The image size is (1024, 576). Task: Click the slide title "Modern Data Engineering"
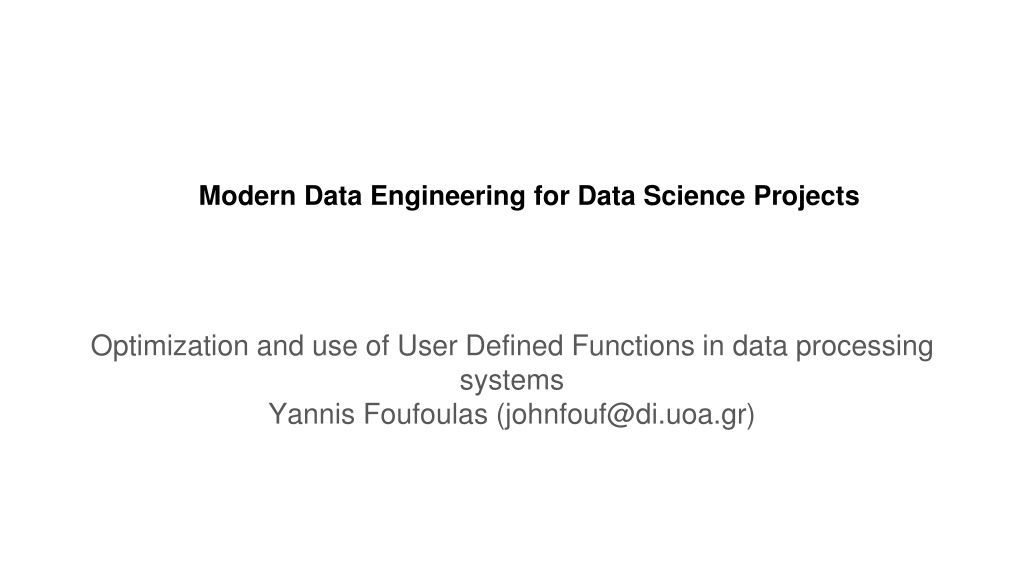(362, 196)
